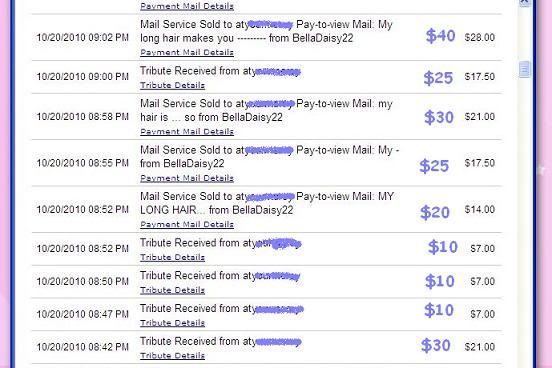Click the $14.00 net payout value
This screenshot has width=552, height=368.
479,210
